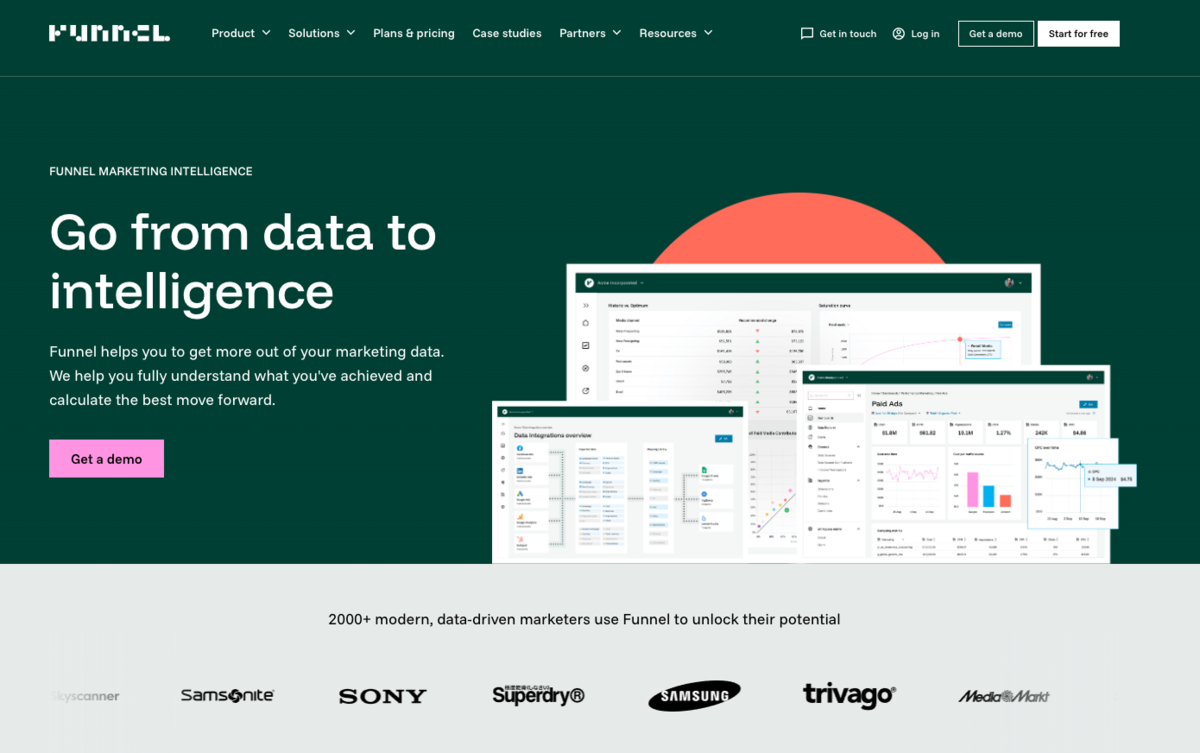The height and width of the screenshot is (753, 1200).
Task: Click the Samsonite logo
Action: pyautogui.click(x=227, y=695)
